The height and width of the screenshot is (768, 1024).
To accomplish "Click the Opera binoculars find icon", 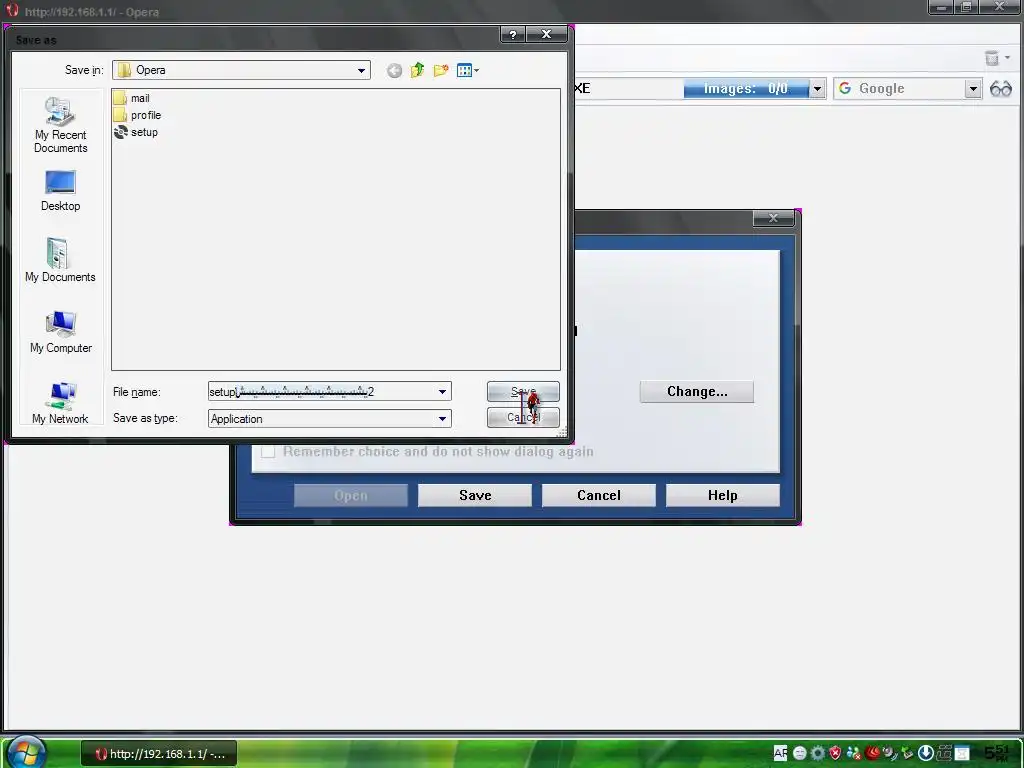I will 1000,89.
